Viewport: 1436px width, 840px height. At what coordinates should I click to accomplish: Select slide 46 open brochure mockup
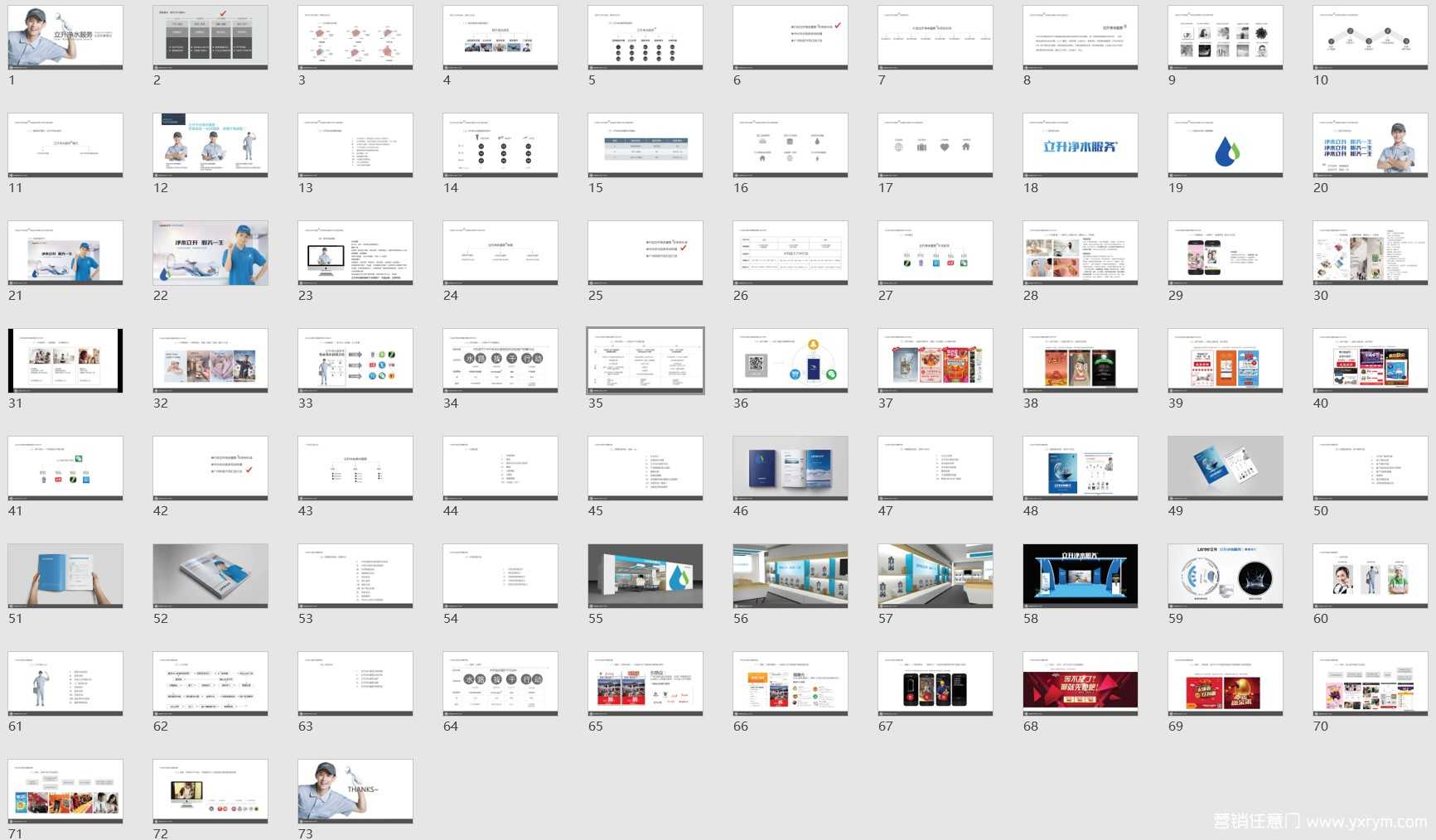(x=790, y=468)
